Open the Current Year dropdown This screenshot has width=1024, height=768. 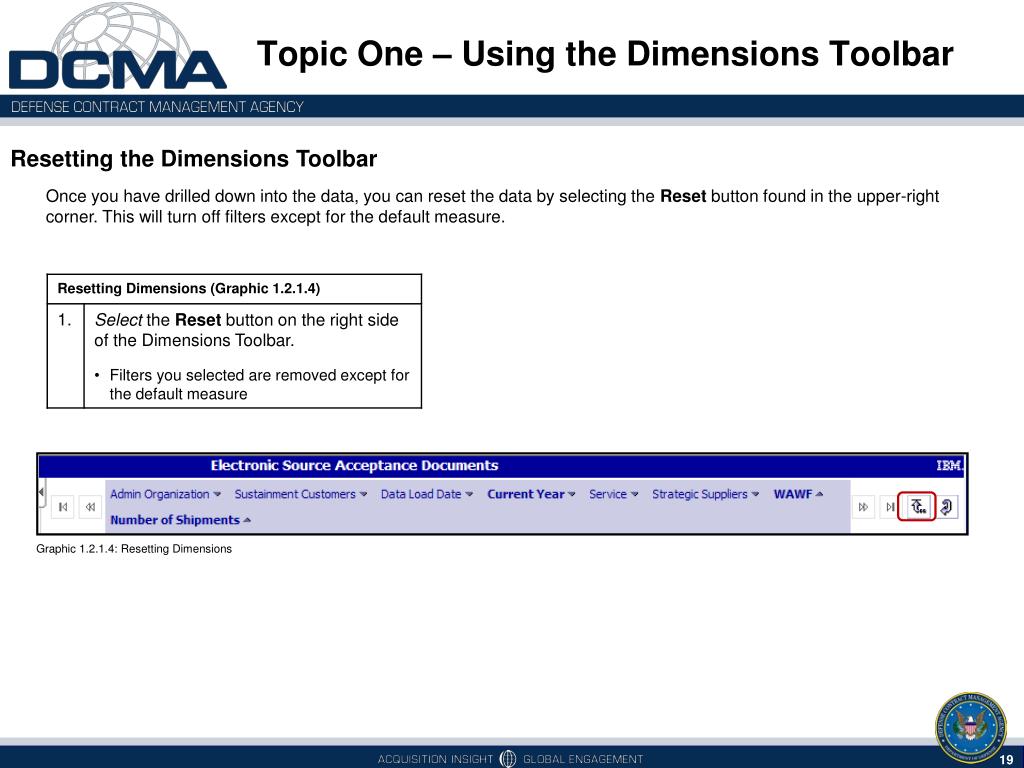pos(532,494)
